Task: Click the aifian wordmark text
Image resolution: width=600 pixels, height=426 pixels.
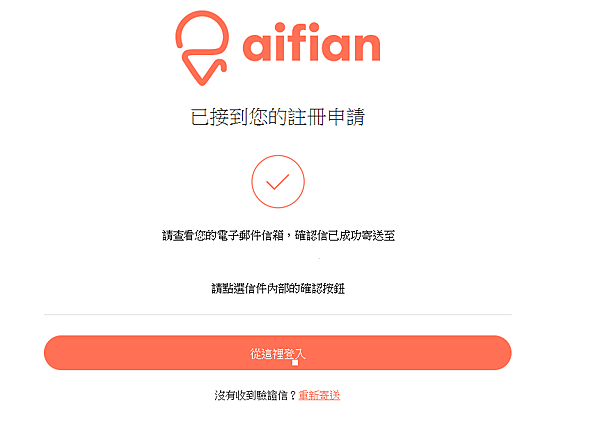Action: click(311, 46)
